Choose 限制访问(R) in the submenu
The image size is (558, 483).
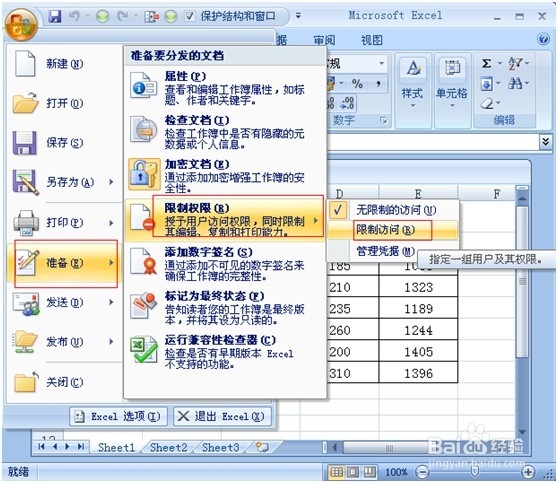392,230
